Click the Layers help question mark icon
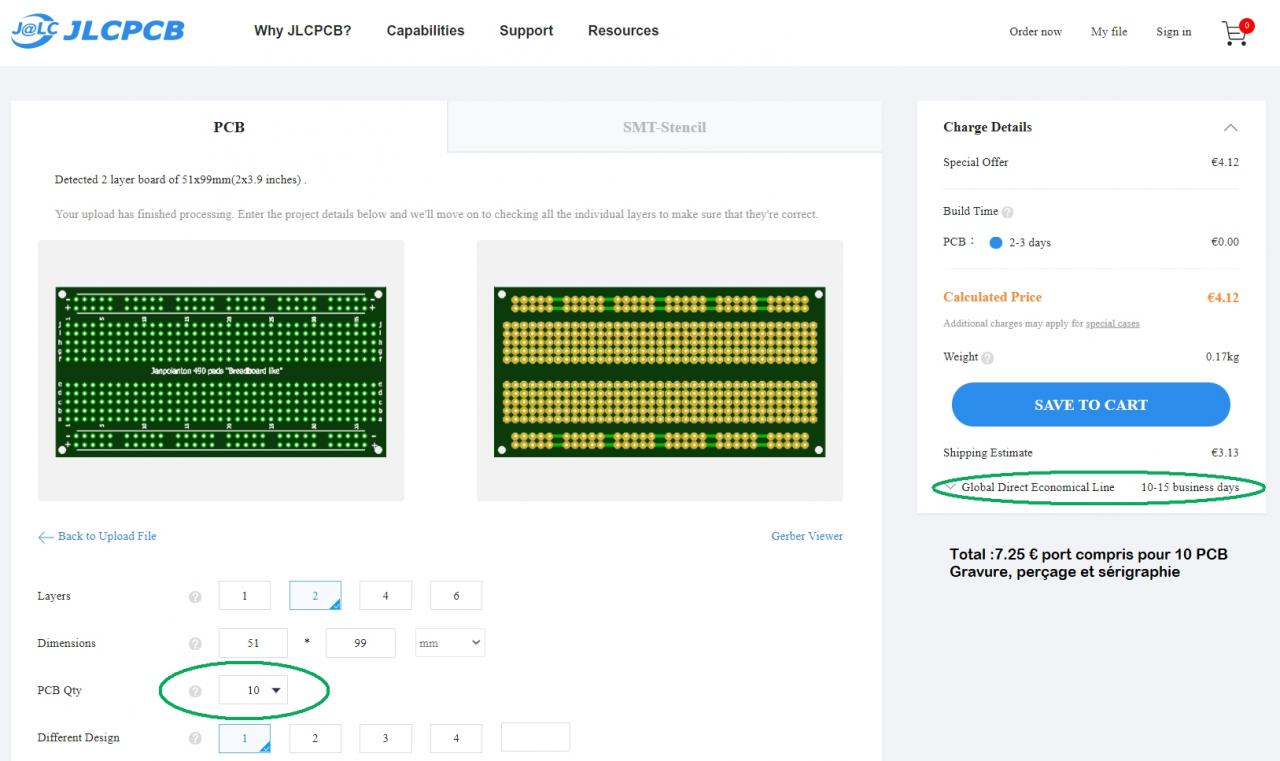This screenshot has height=761, width=1280. pos(195,597)
